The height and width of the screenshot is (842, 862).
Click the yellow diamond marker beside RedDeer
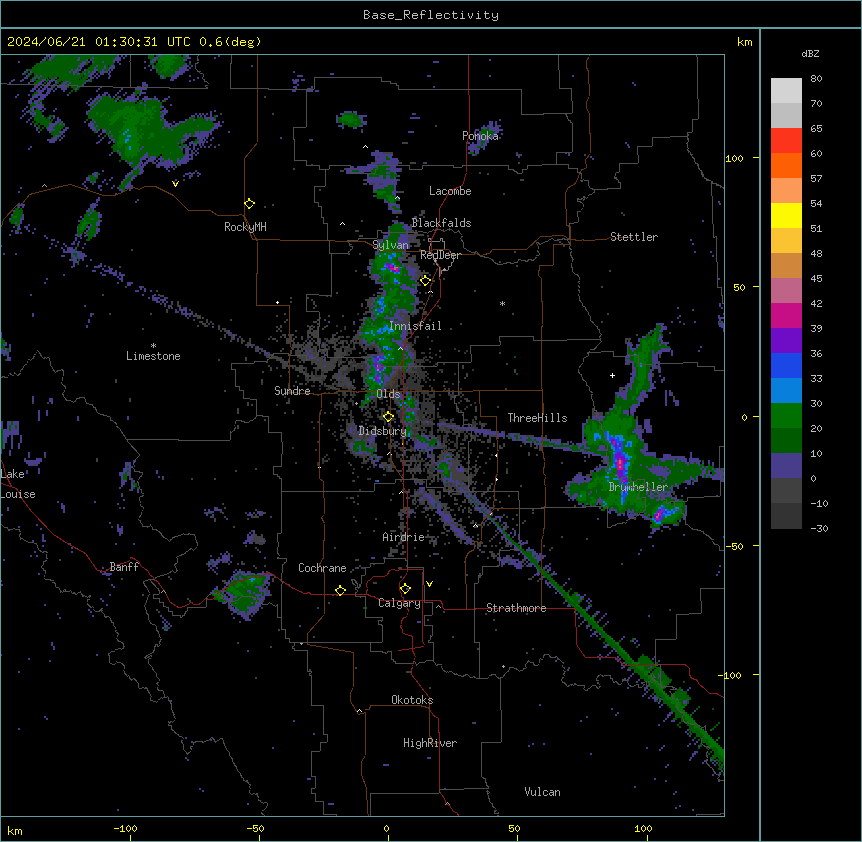point(426,281)
